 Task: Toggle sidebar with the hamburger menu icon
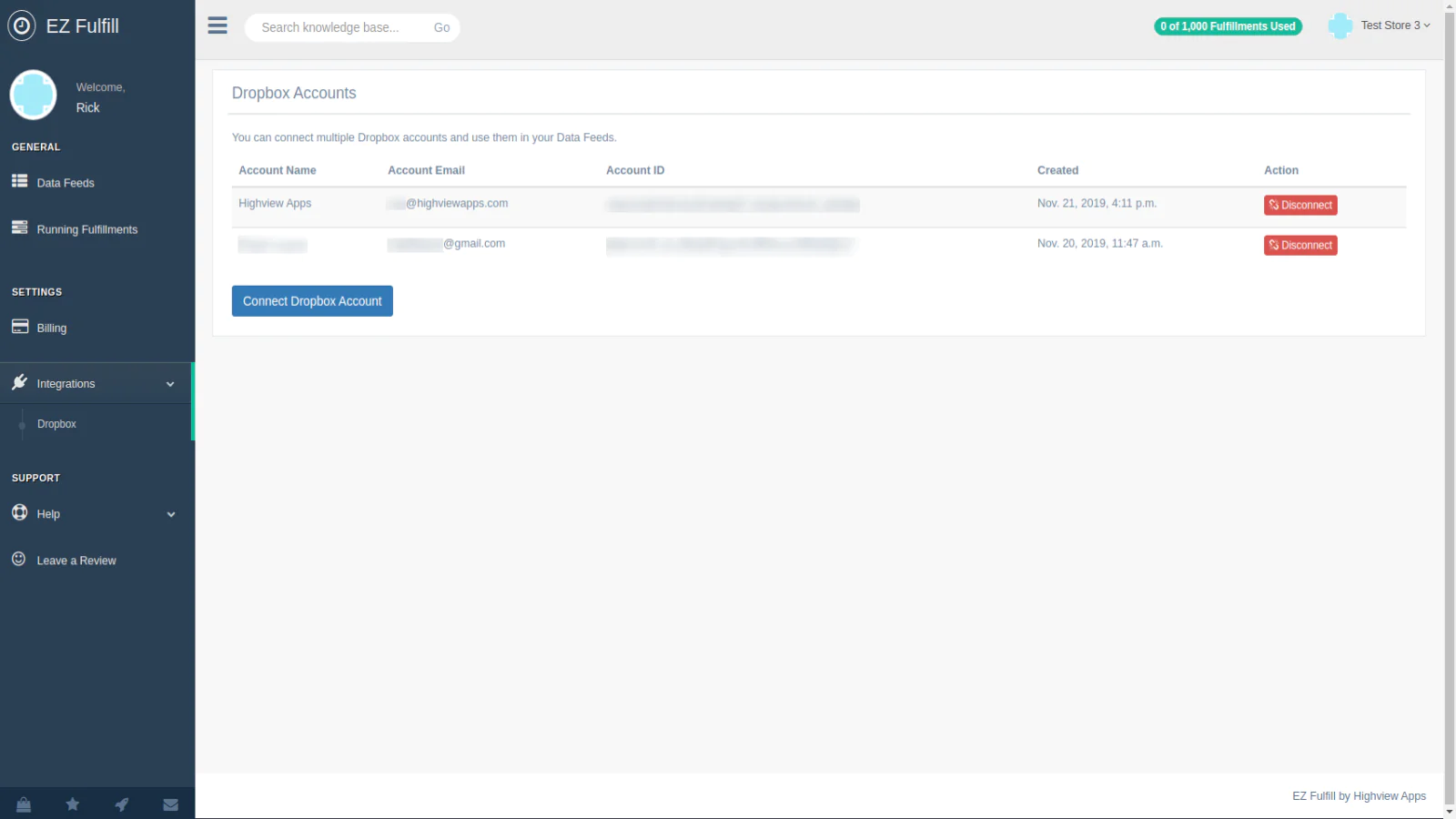pyautogui.click(x=217, y=25)
